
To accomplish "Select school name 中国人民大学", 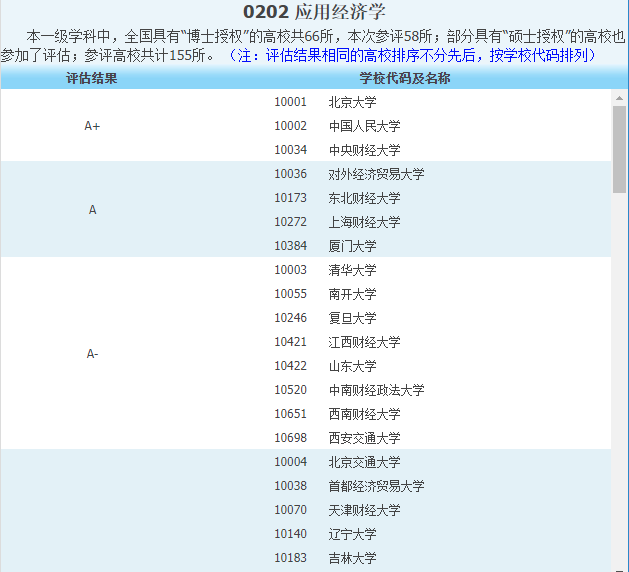I will pos(364,126).
